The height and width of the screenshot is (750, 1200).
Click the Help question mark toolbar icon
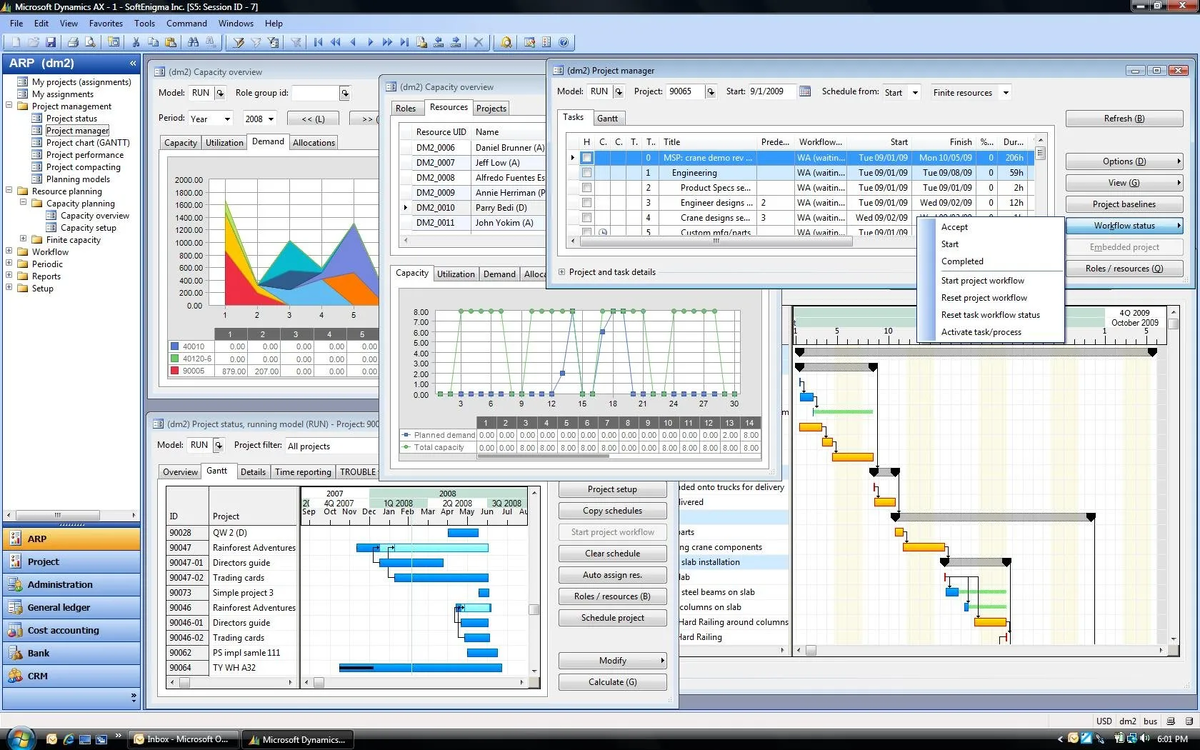click(x=564, y=42)
